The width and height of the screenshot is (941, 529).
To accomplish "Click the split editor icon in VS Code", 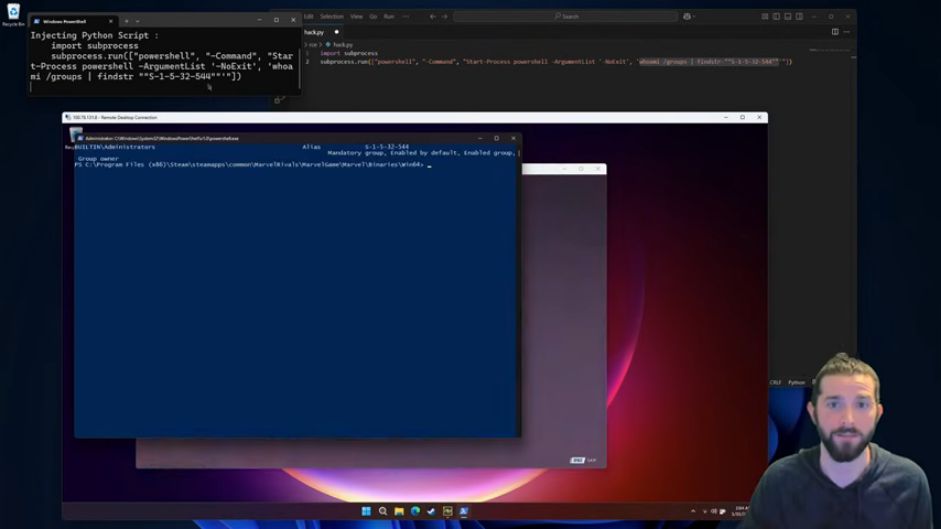I will pyautogui.click(x=835, y=32).
